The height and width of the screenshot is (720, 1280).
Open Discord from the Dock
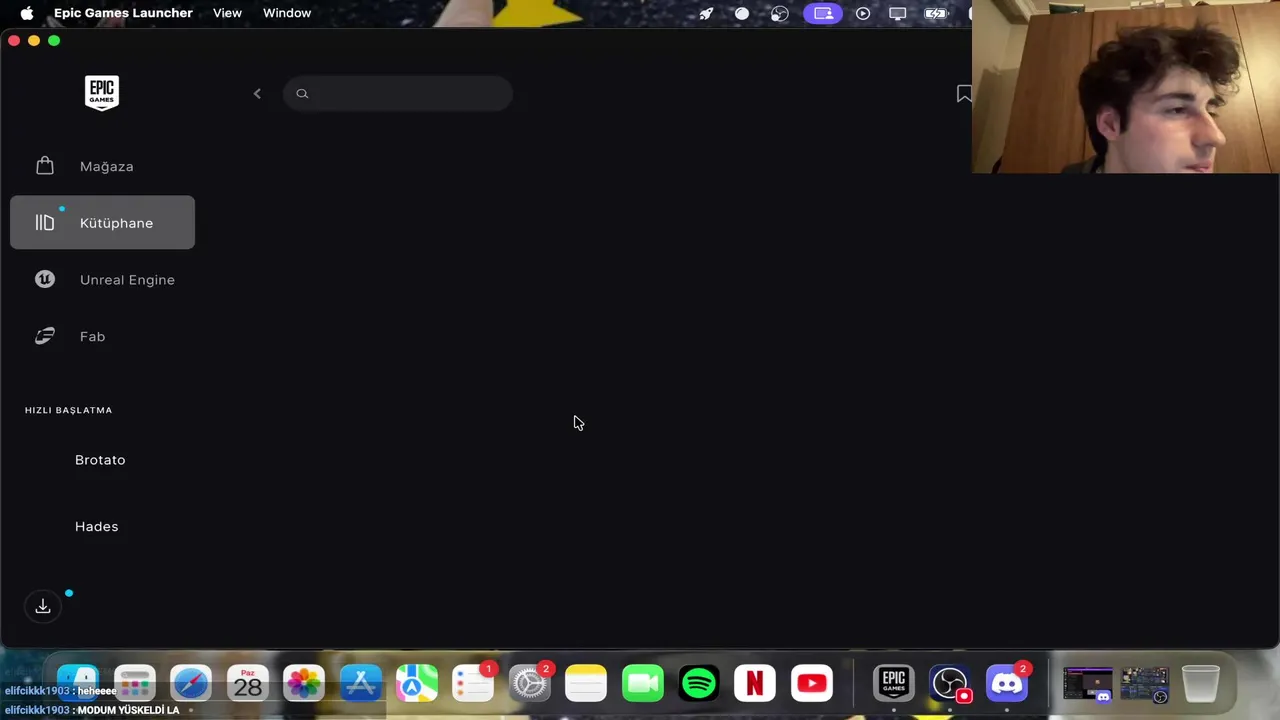coord(1007,684)
